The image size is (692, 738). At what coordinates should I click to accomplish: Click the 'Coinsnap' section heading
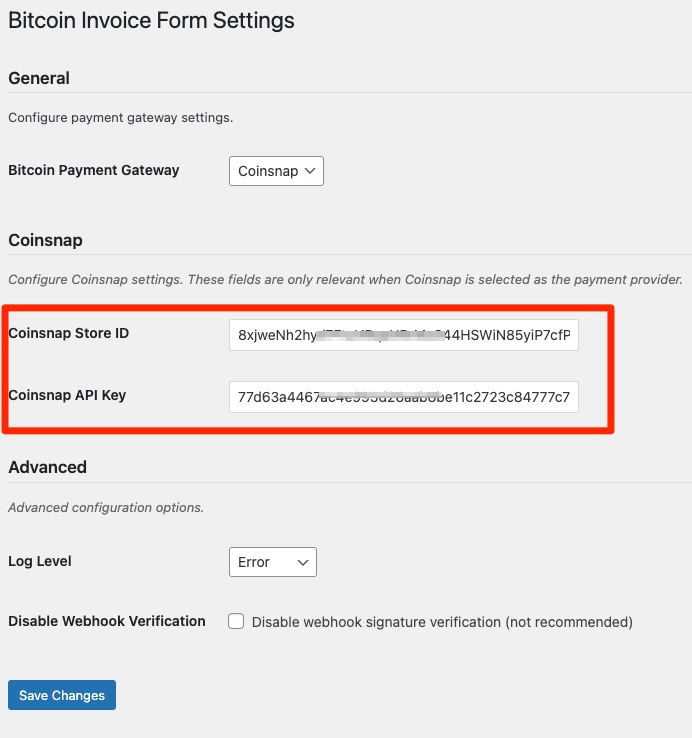coord(45,240)
